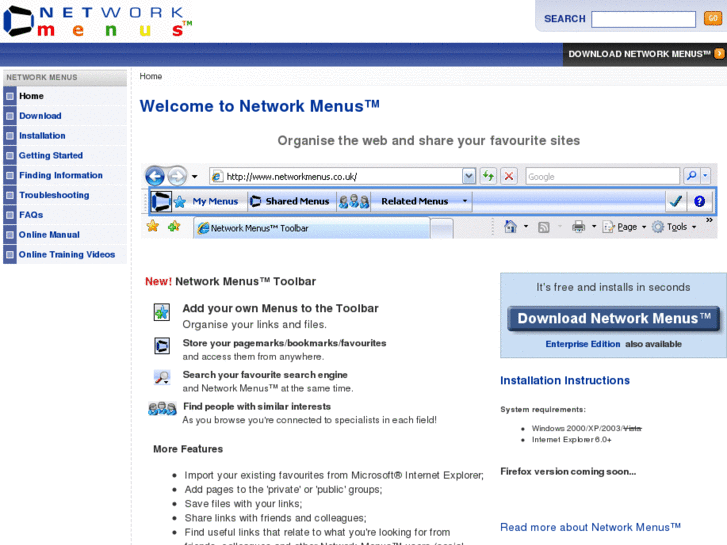Screen dimensions: 727x545
Task: Expand the Related Menus dropdown arrow
Action: coord(465,201)
